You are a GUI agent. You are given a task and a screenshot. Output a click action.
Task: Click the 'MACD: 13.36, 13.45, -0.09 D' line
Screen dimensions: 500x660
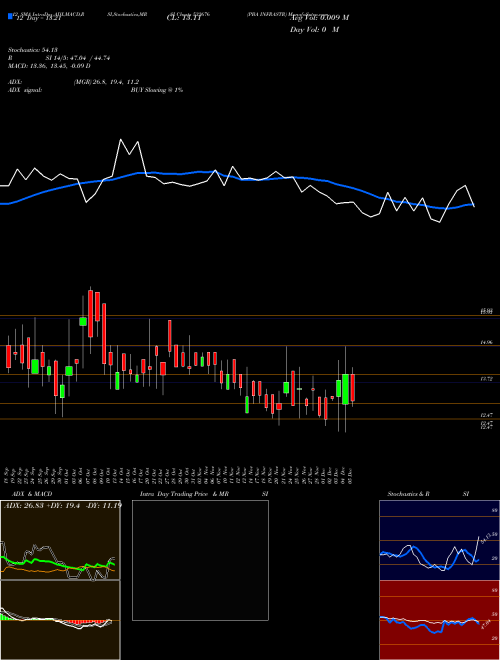(x=50, y=66)
